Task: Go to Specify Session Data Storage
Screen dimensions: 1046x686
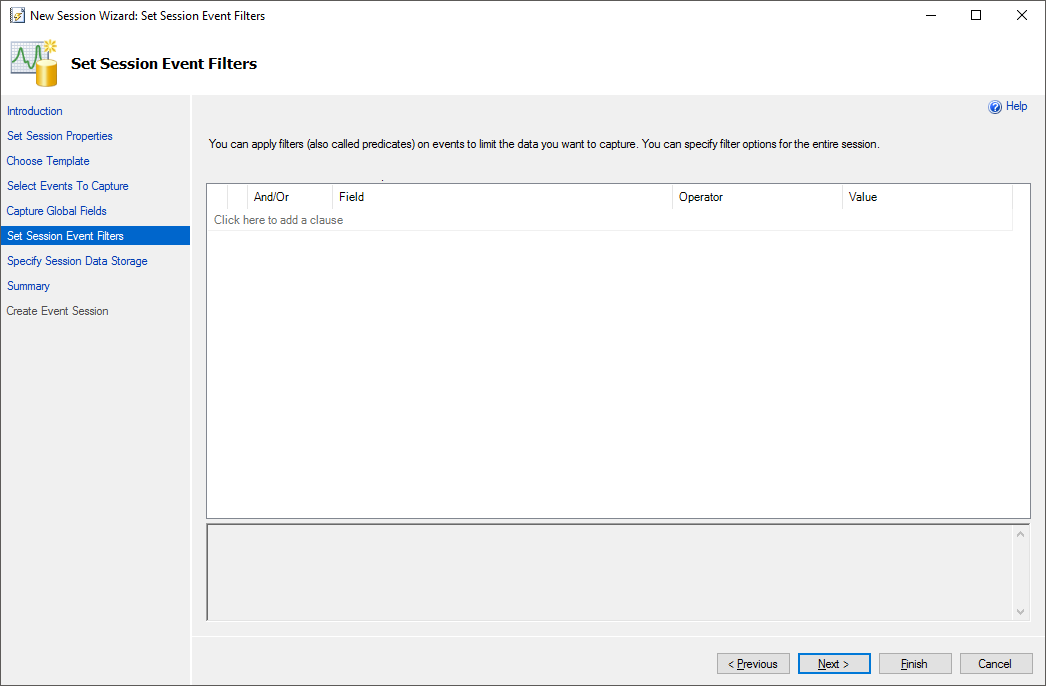Action: click(x=77, y=261)
